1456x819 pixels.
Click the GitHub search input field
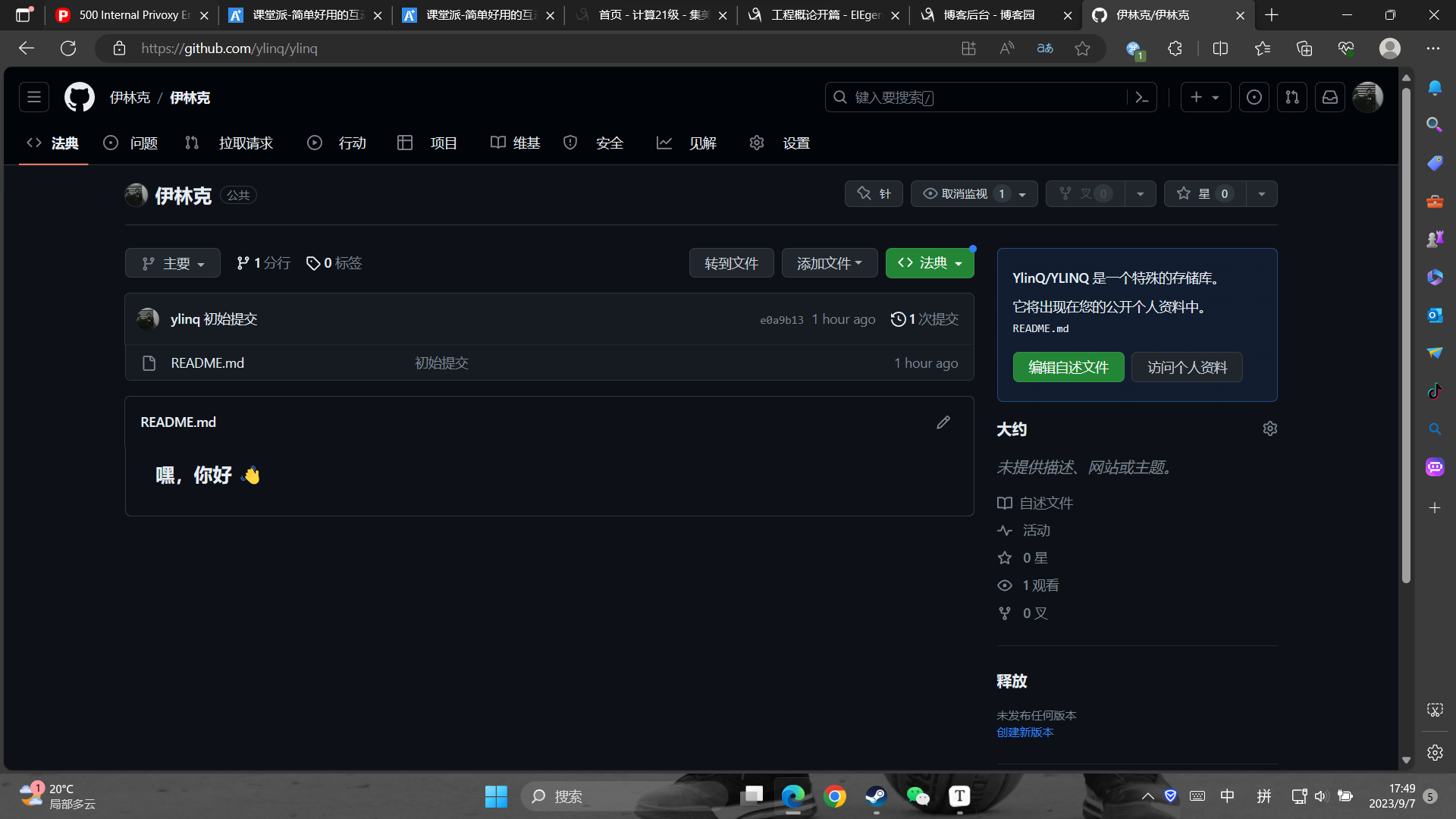tap(978, 97)
